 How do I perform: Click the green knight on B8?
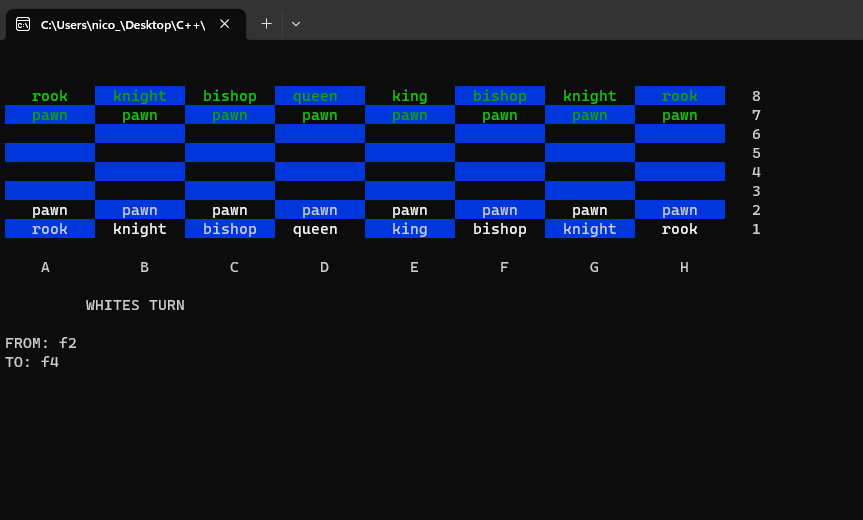140,96
